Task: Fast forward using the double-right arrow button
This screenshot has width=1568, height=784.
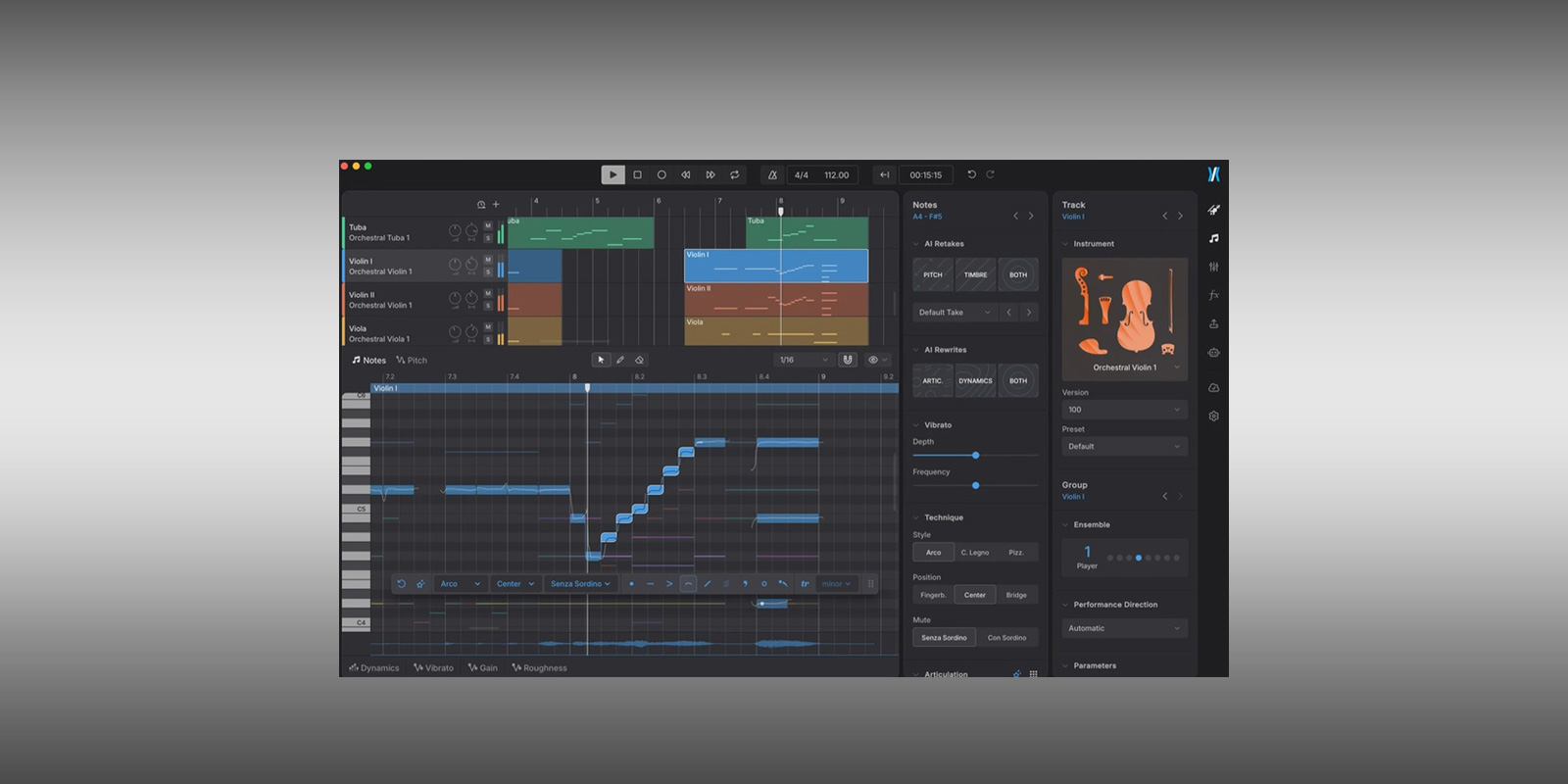Action: click(x=710, y=174)
